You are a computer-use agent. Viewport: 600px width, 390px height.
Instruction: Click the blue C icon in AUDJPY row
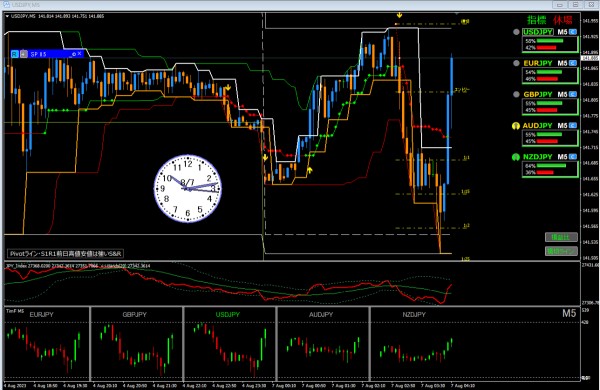[573, 126]
